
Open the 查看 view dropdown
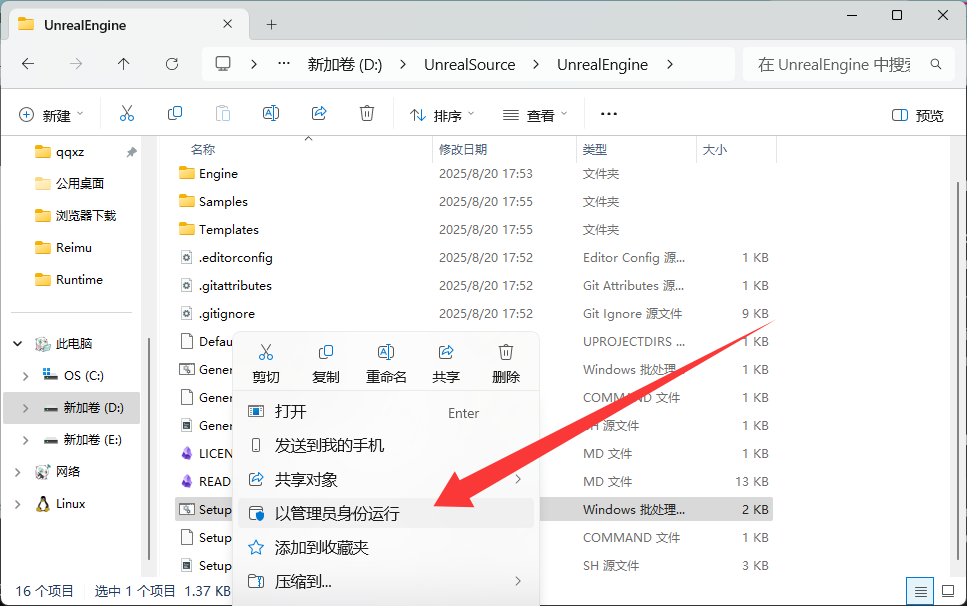point(535,115)
